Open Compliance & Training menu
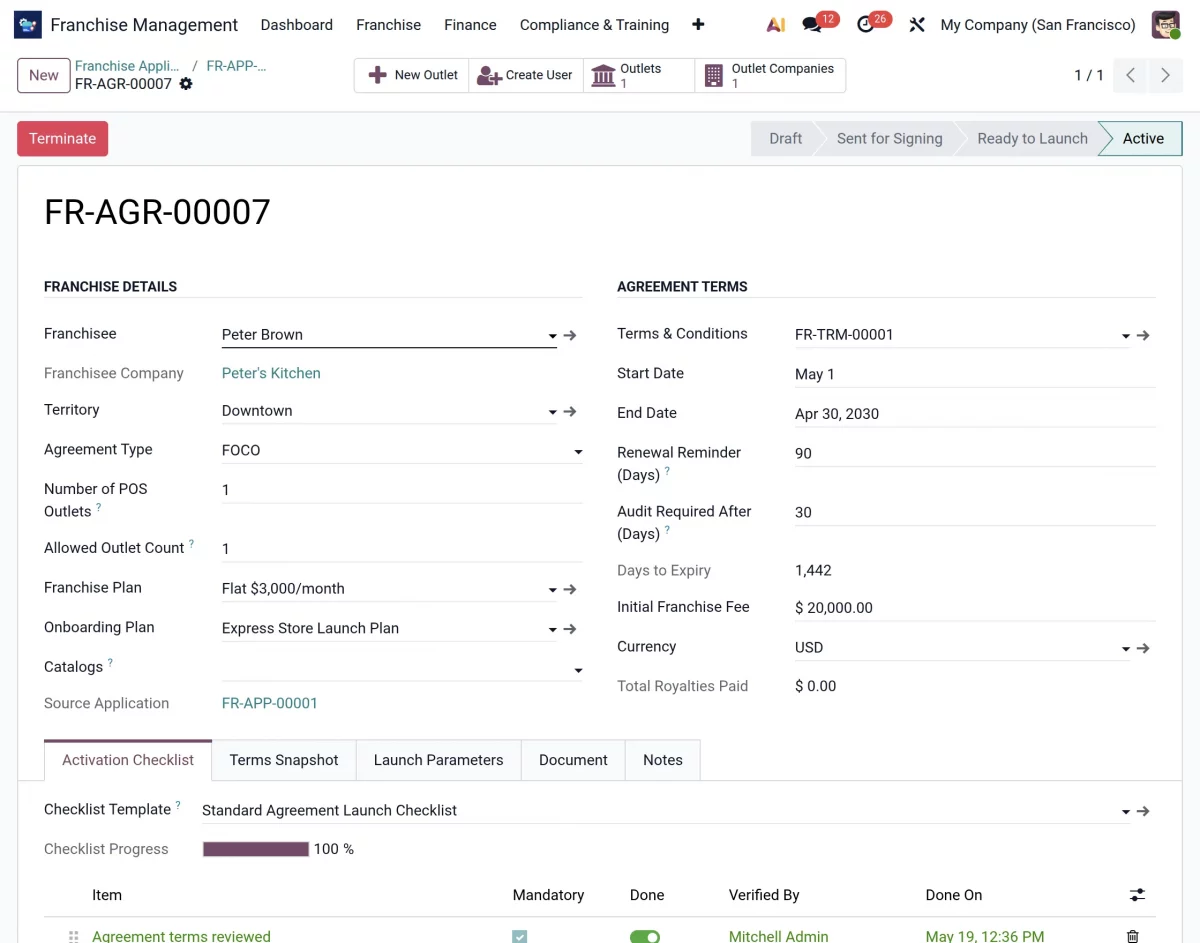This screenshot has height=943, width=1200. 594,25
